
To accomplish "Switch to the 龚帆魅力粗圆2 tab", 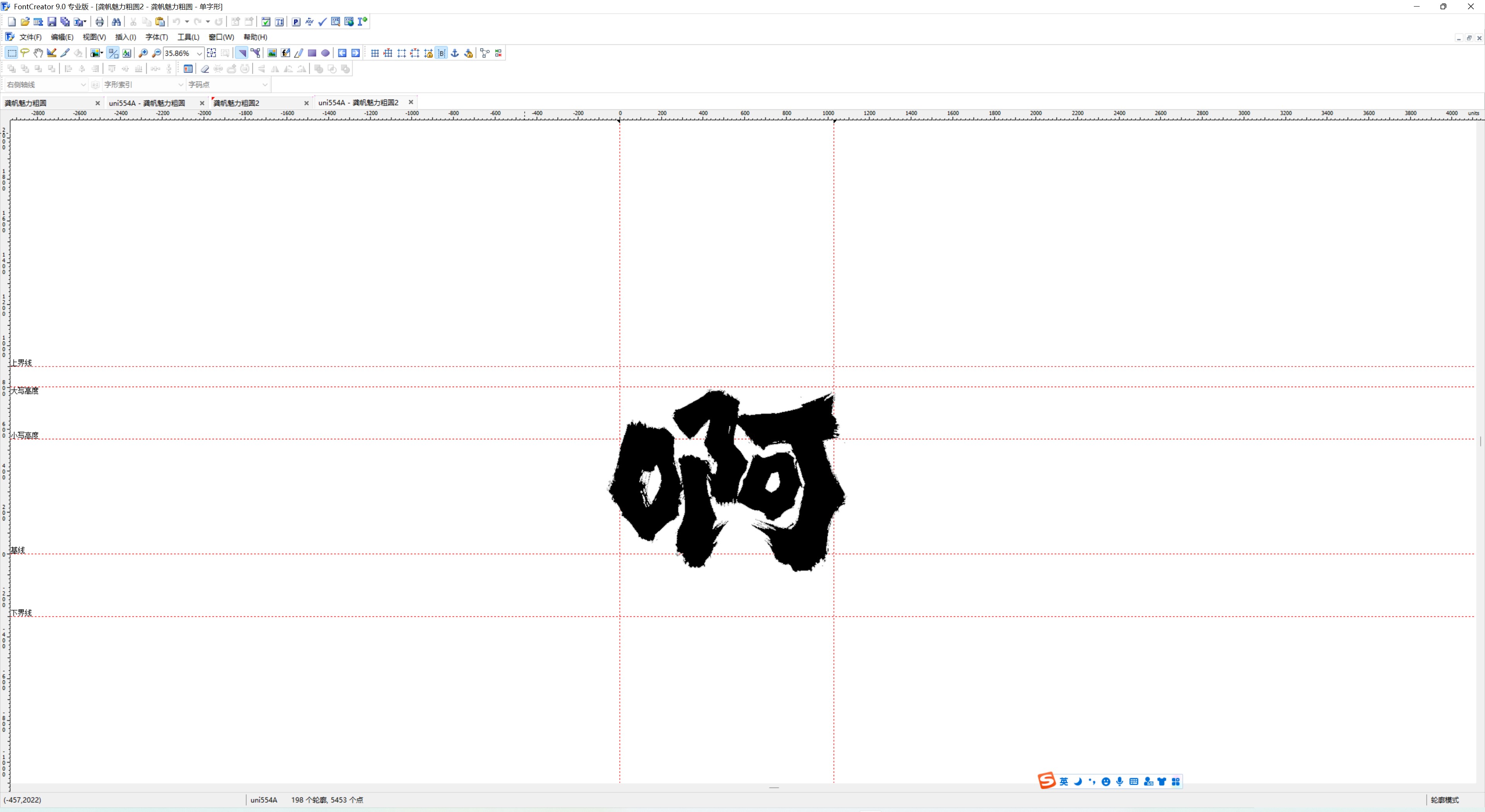I will point(236,103).
